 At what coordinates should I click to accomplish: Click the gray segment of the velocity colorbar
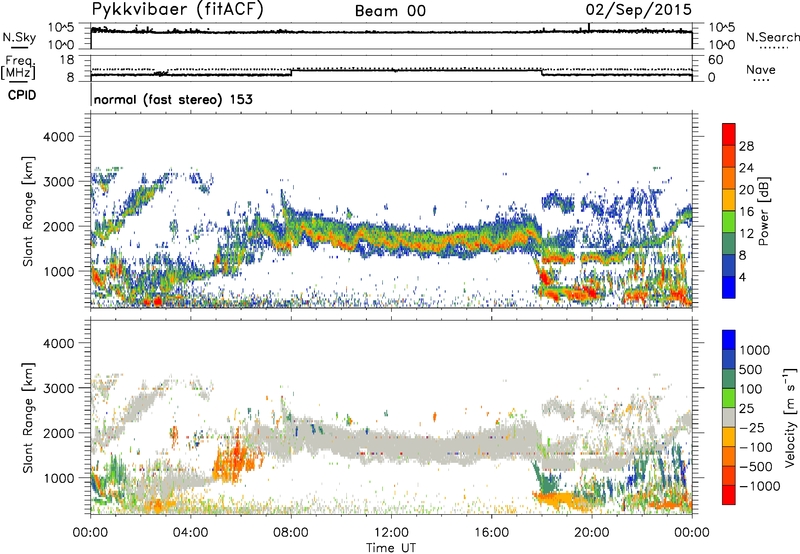click(729, 417)
